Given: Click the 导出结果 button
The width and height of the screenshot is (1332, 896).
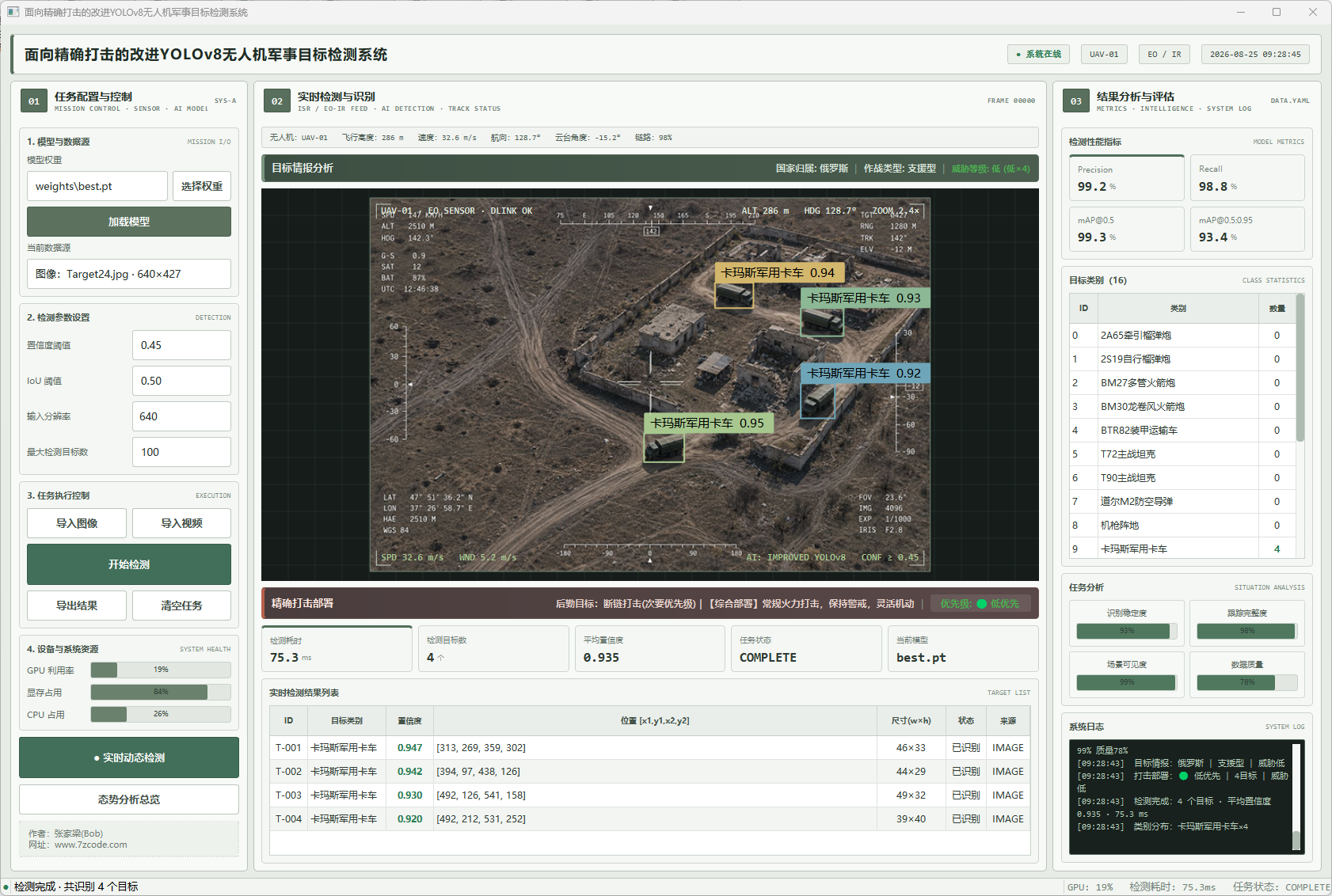Looking at the screenshot, I should tap(77, 606).
